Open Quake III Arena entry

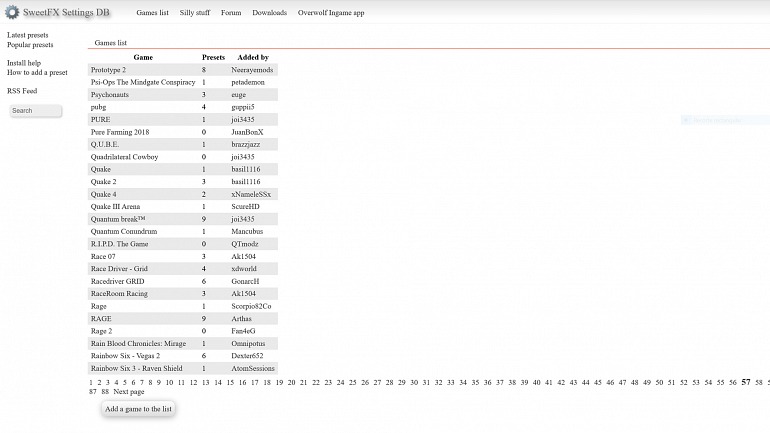tap(115, 207)
